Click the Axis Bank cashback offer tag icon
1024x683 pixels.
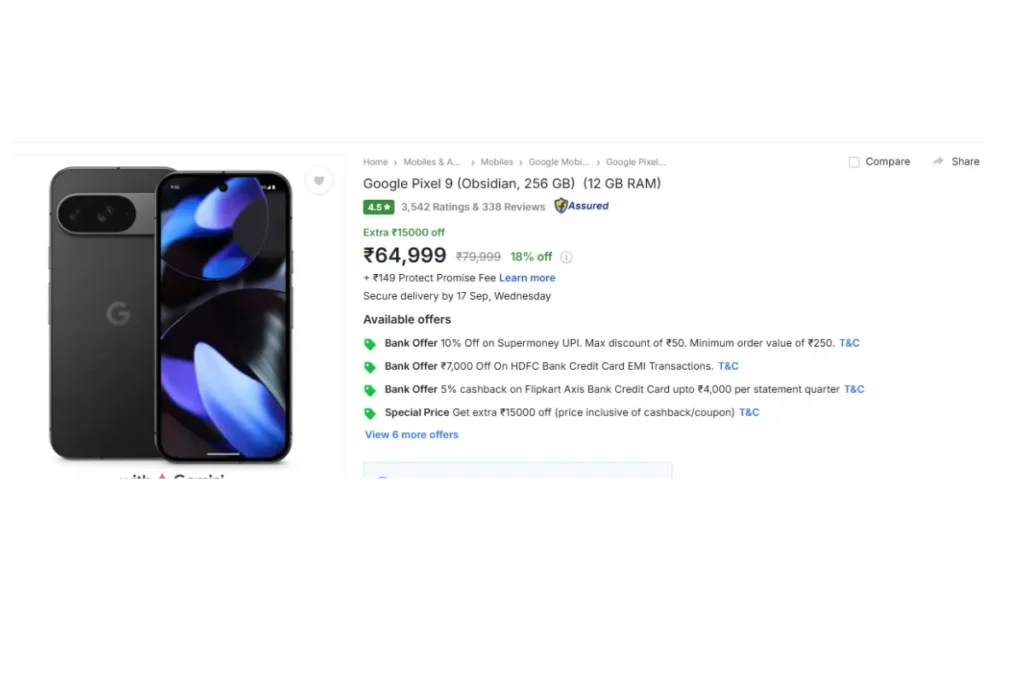[370, 390]
